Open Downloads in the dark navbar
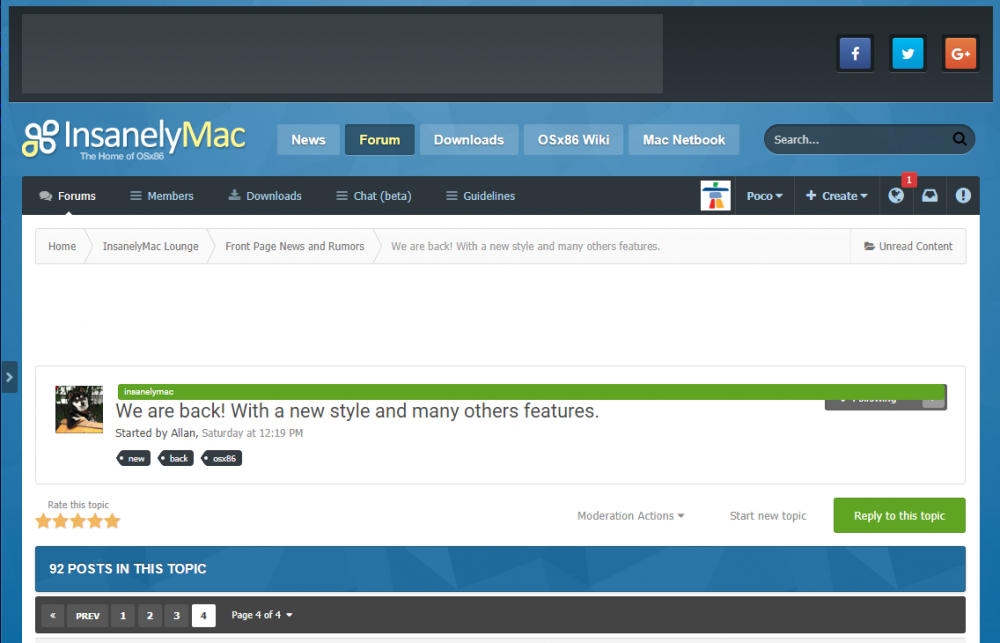Screen dimensions: 1000x643 (265, 196)
